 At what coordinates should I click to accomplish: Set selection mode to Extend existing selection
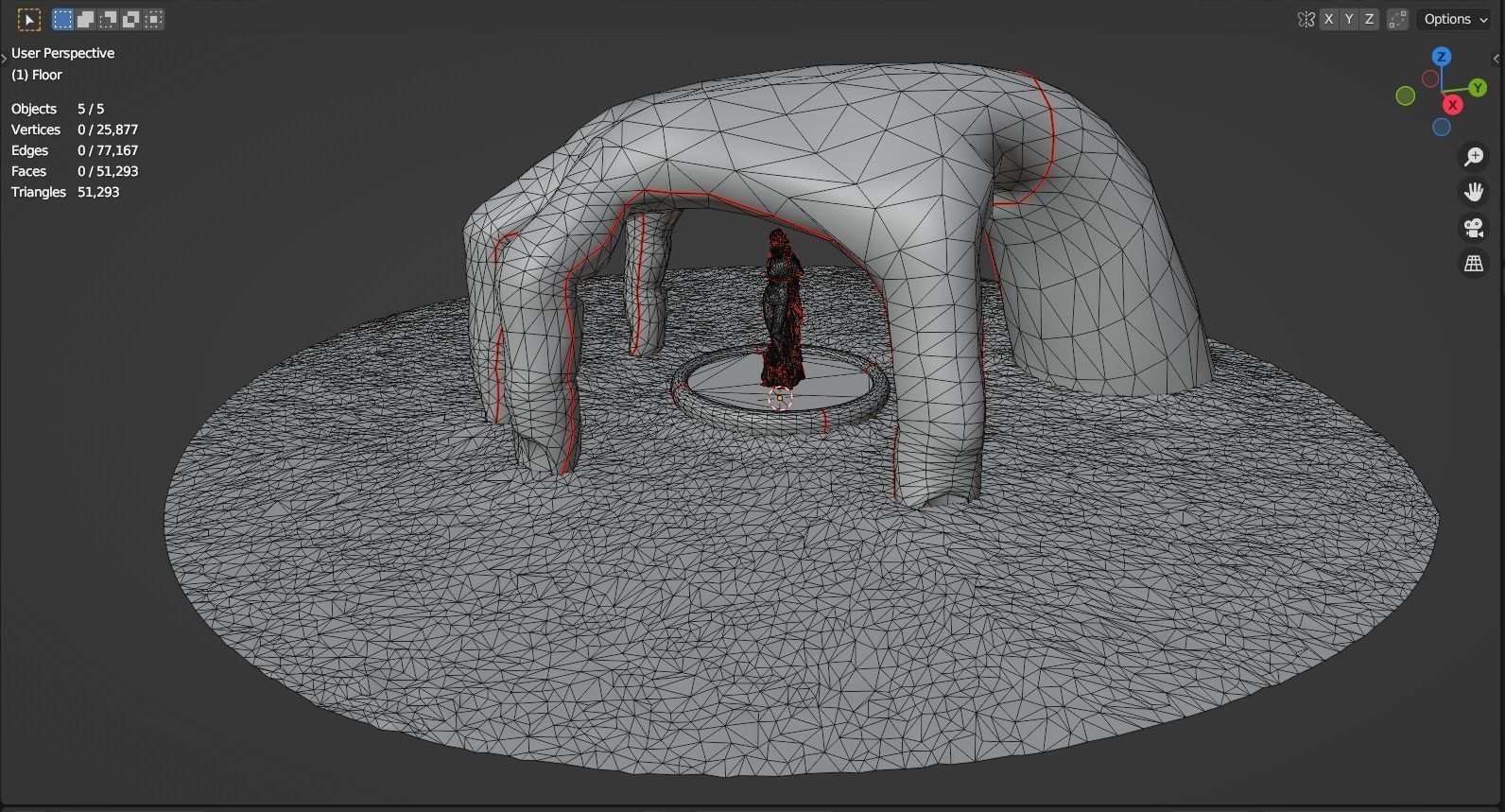[x=86, y=19]
